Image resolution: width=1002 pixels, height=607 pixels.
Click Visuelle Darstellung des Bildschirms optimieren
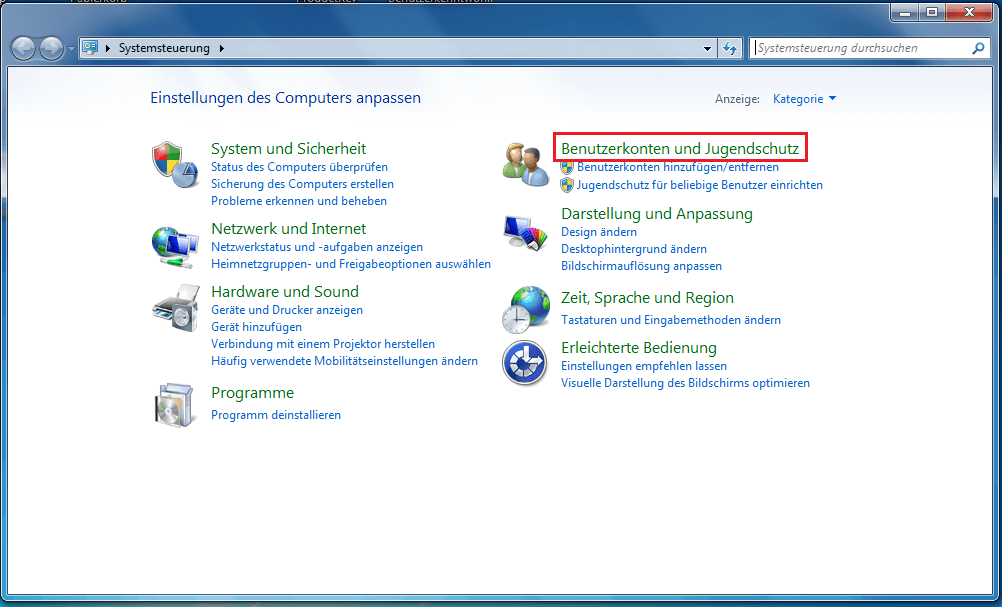point(686,383)
